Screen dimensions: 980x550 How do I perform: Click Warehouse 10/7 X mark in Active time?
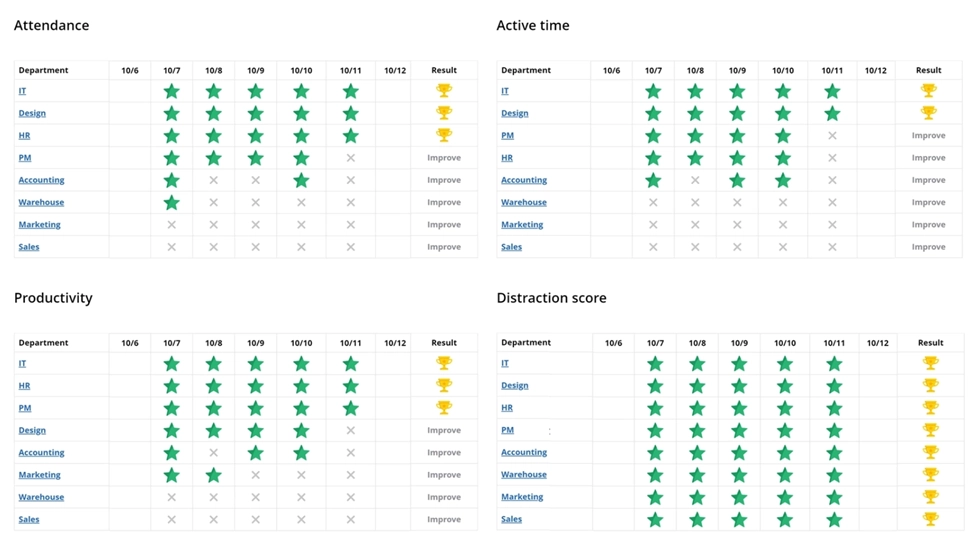coord(653,202)
